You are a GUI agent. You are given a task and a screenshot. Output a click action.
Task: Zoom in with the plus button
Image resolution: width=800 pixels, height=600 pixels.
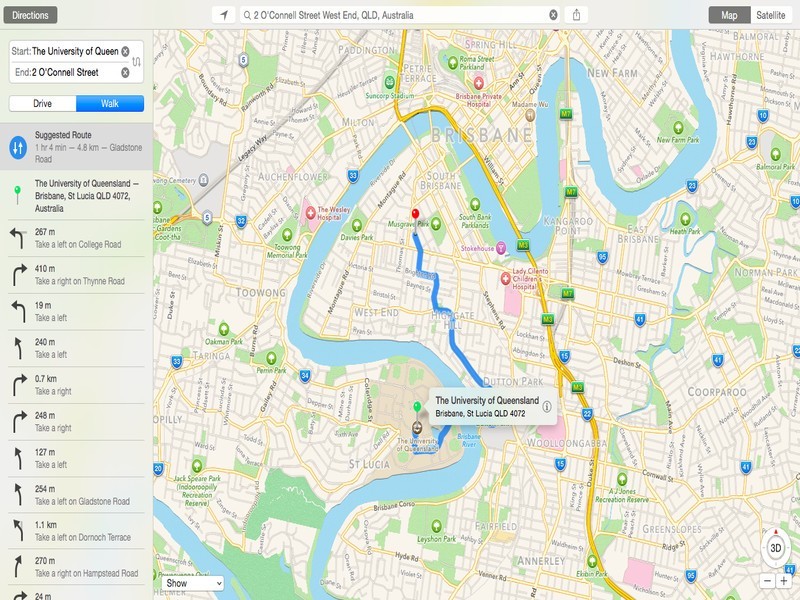tap(783, 580)
